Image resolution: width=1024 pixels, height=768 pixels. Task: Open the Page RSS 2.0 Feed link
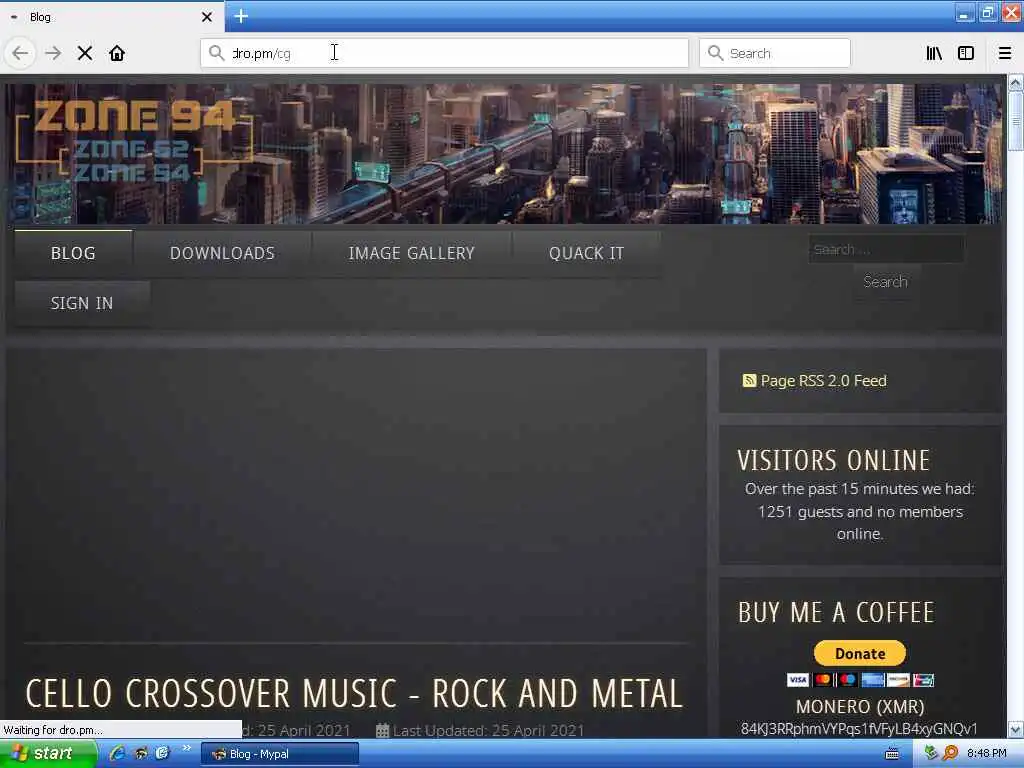click(x=823, y=381)
